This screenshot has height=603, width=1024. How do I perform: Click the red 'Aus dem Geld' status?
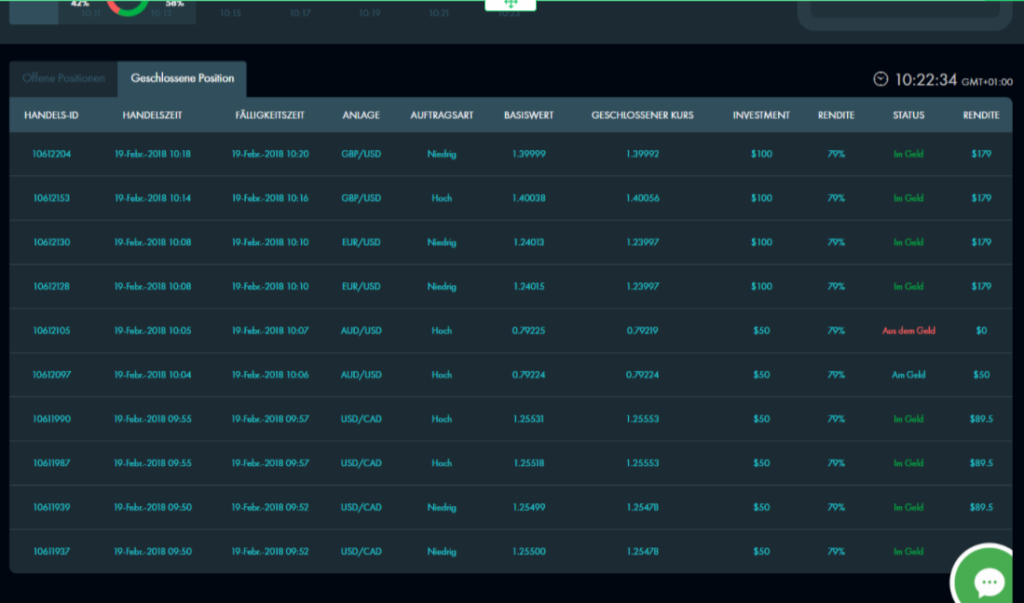click(x=908, y=330)
